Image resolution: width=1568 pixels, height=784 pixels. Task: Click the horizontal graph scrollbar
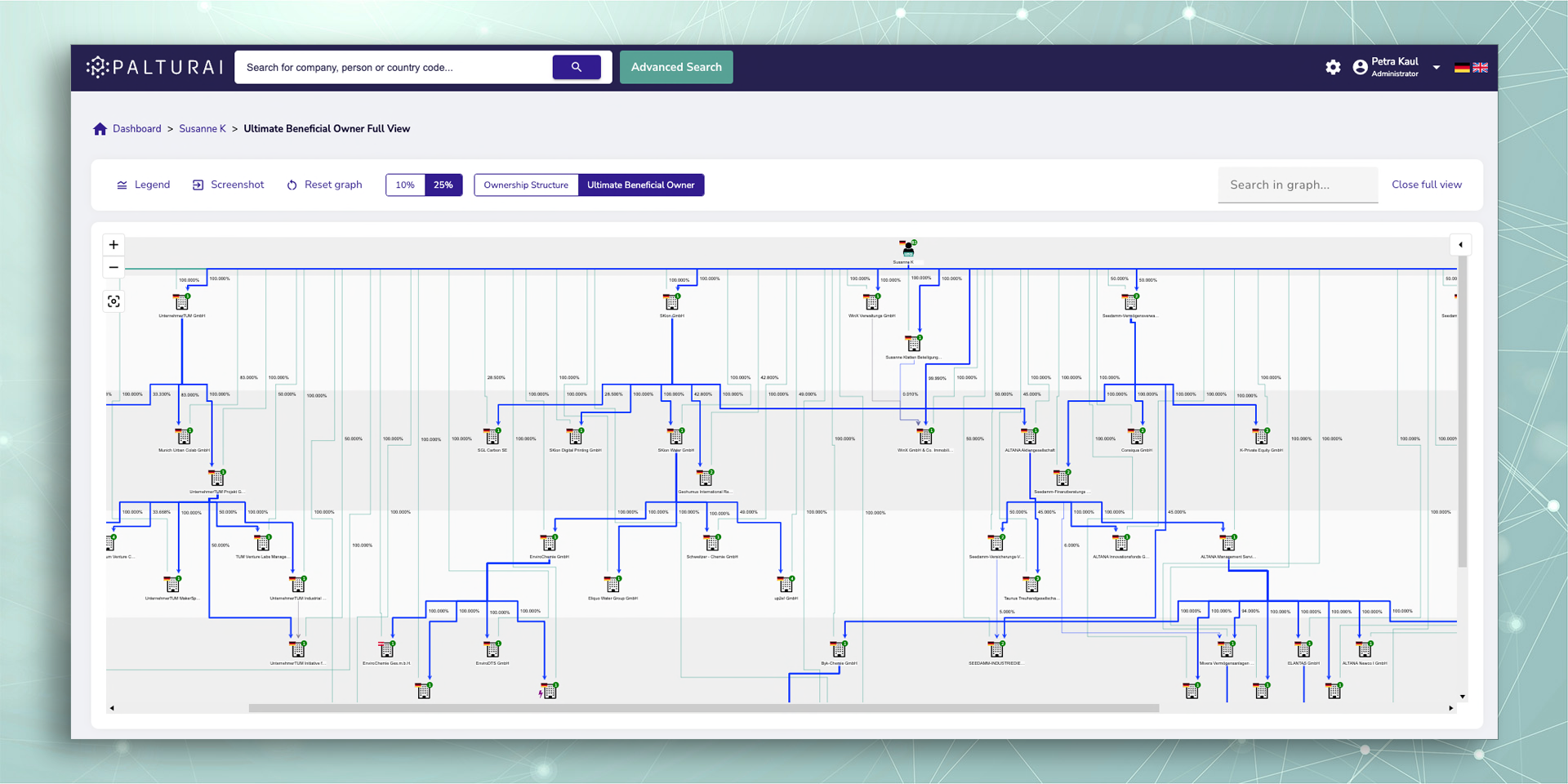pyautogui.click(x=703, y=708)
